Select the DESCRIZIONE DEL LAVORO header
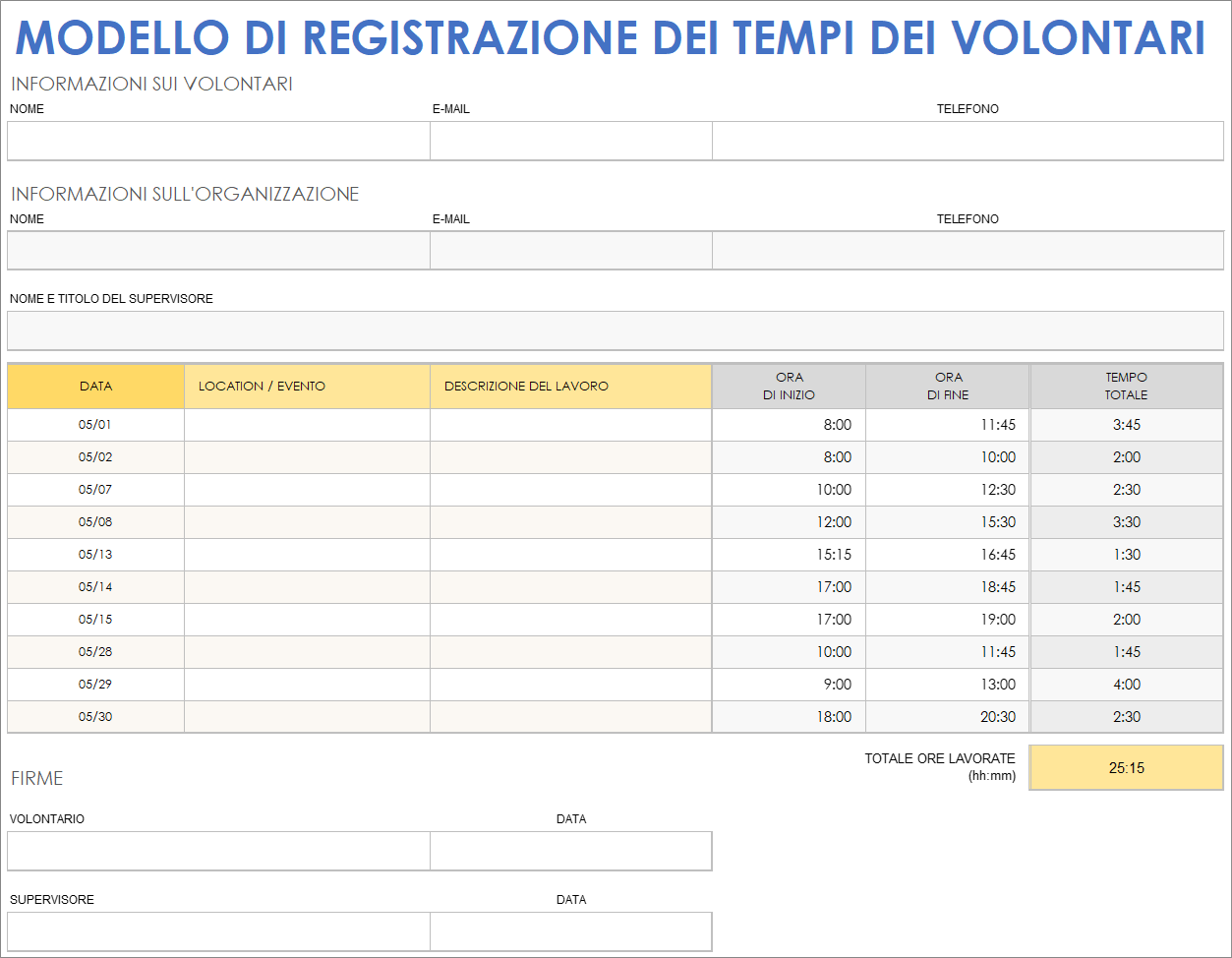 570,386
